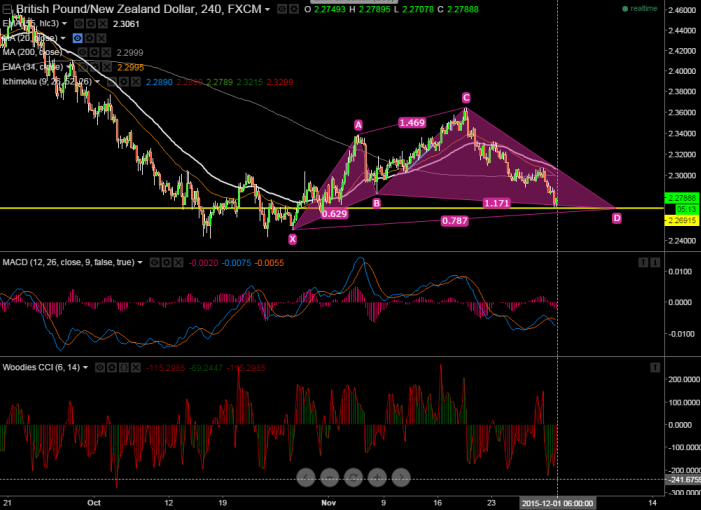Select pattern point label D

point(617,218)
